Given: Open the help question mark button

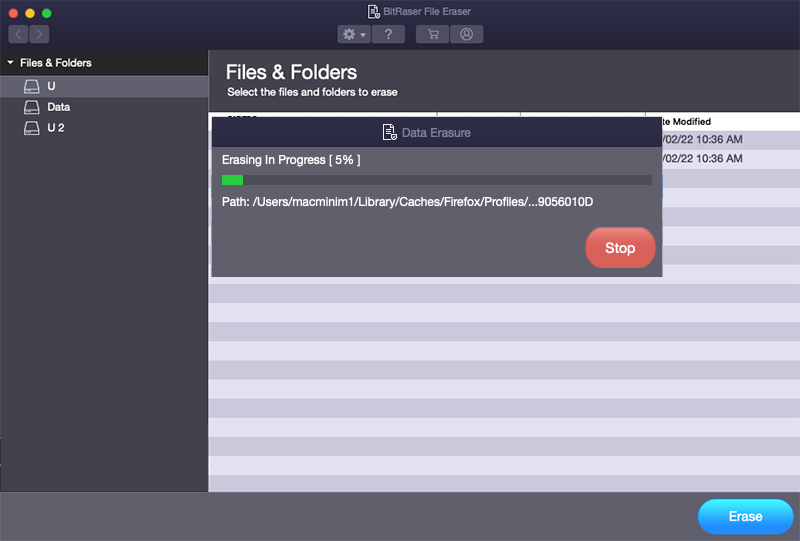Looking at the screenshot, I should click(x=388, y=34).
